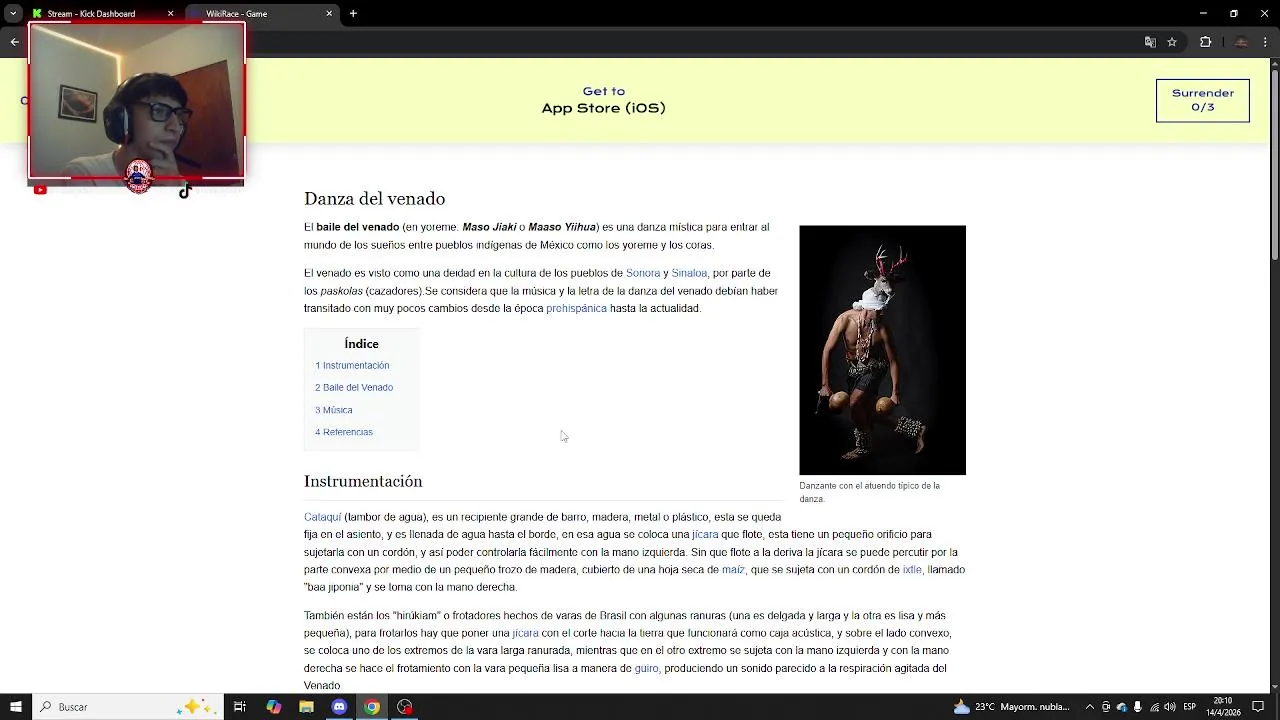Viewport: 1280px width, 720px height.
Task: Open File Explorer from the taskbar
Action: [x=306, y=707]
